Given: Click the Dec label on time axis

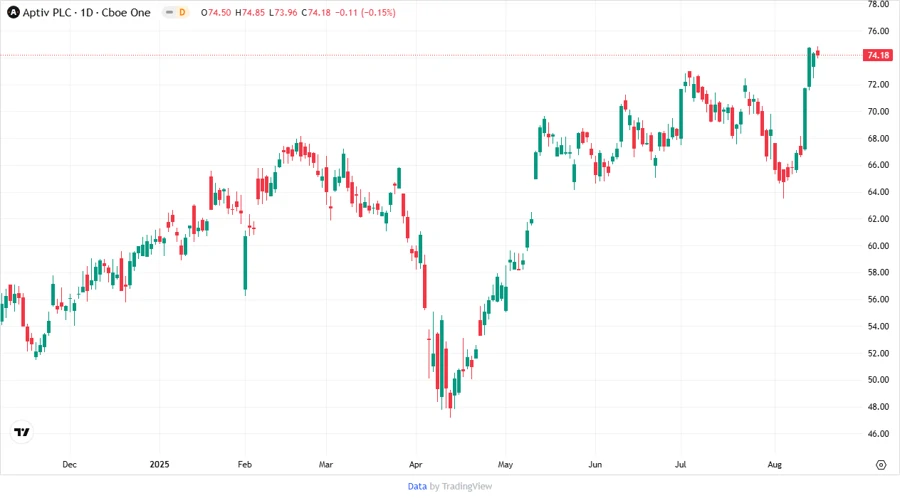Looking at the screenshot, I should point(69,464).
